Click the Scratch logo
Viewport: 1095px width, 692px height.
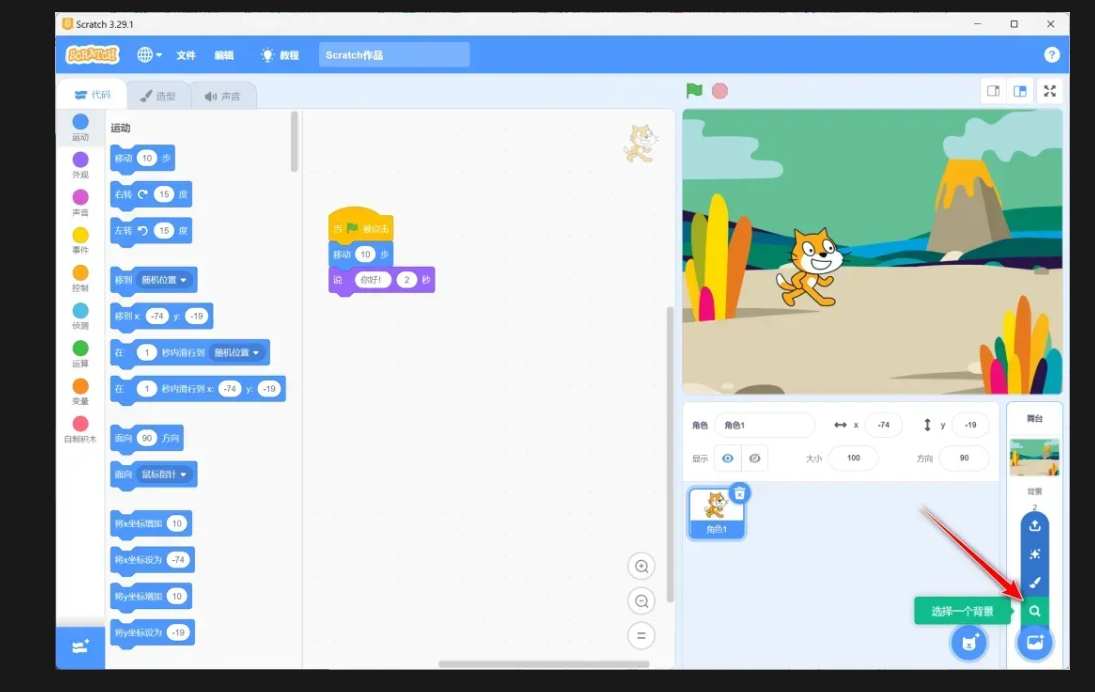(92, 54)
